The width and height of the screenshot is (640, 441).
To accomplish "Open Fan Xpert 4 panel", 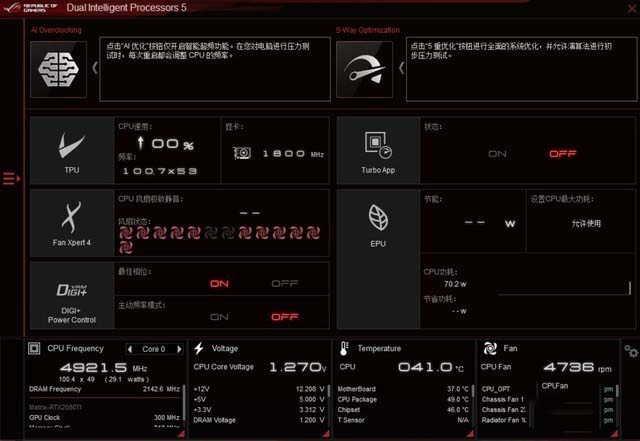I will 72,223.
